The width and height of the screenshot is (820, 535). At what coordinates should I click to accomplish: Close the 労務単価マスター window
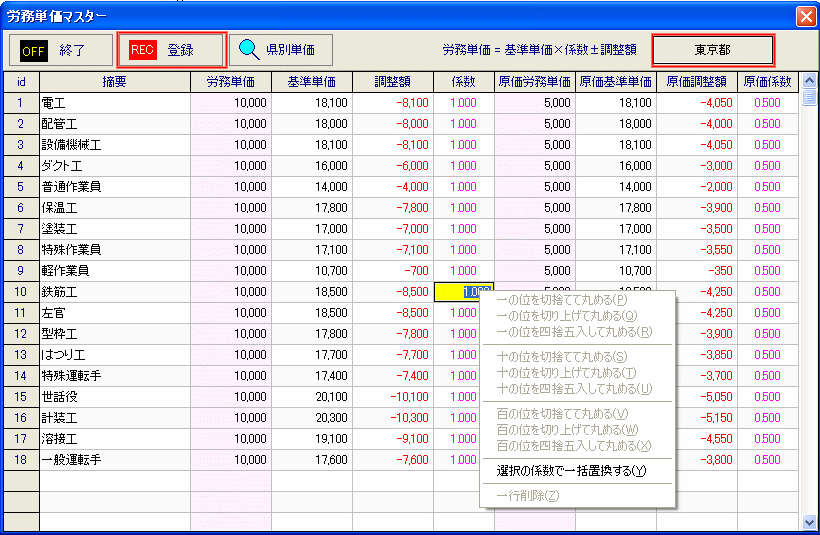pos(805,16)
